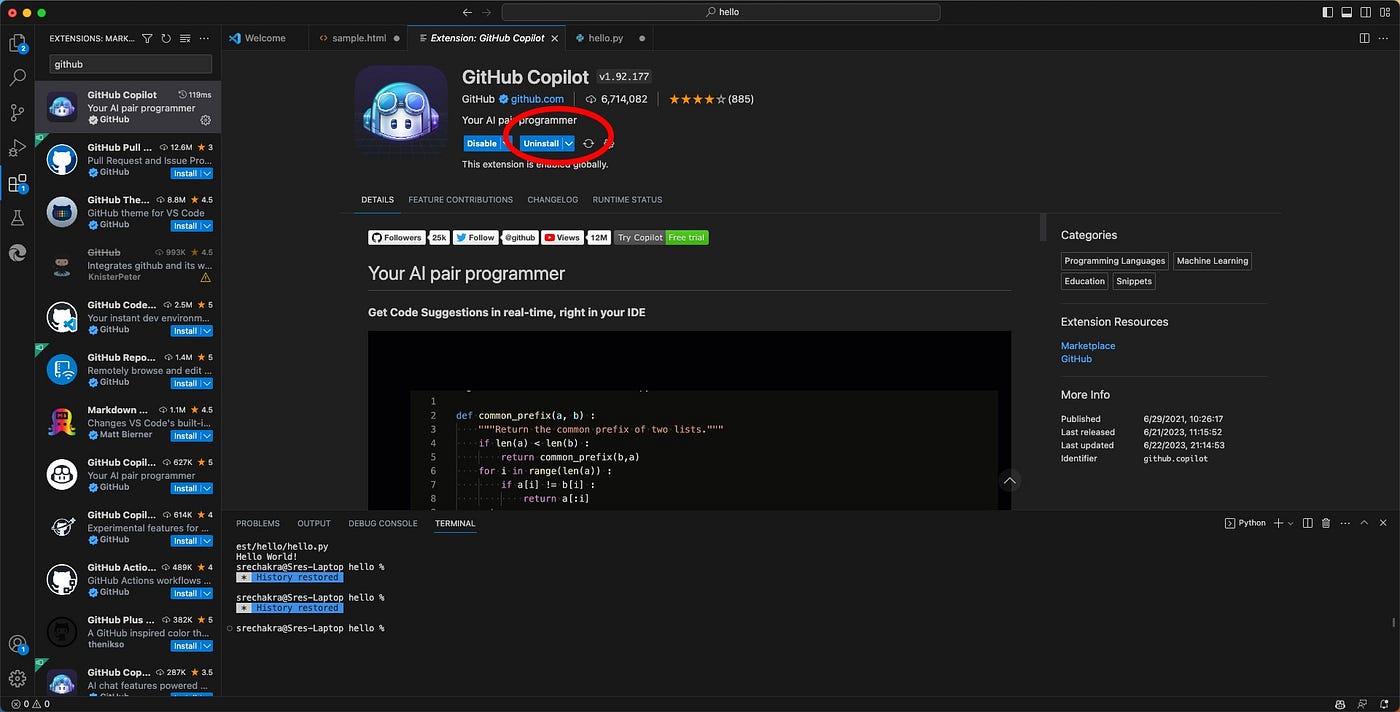Refresh the extensions list
This screenshot has height=712, width=1400.
pos(166,38)
